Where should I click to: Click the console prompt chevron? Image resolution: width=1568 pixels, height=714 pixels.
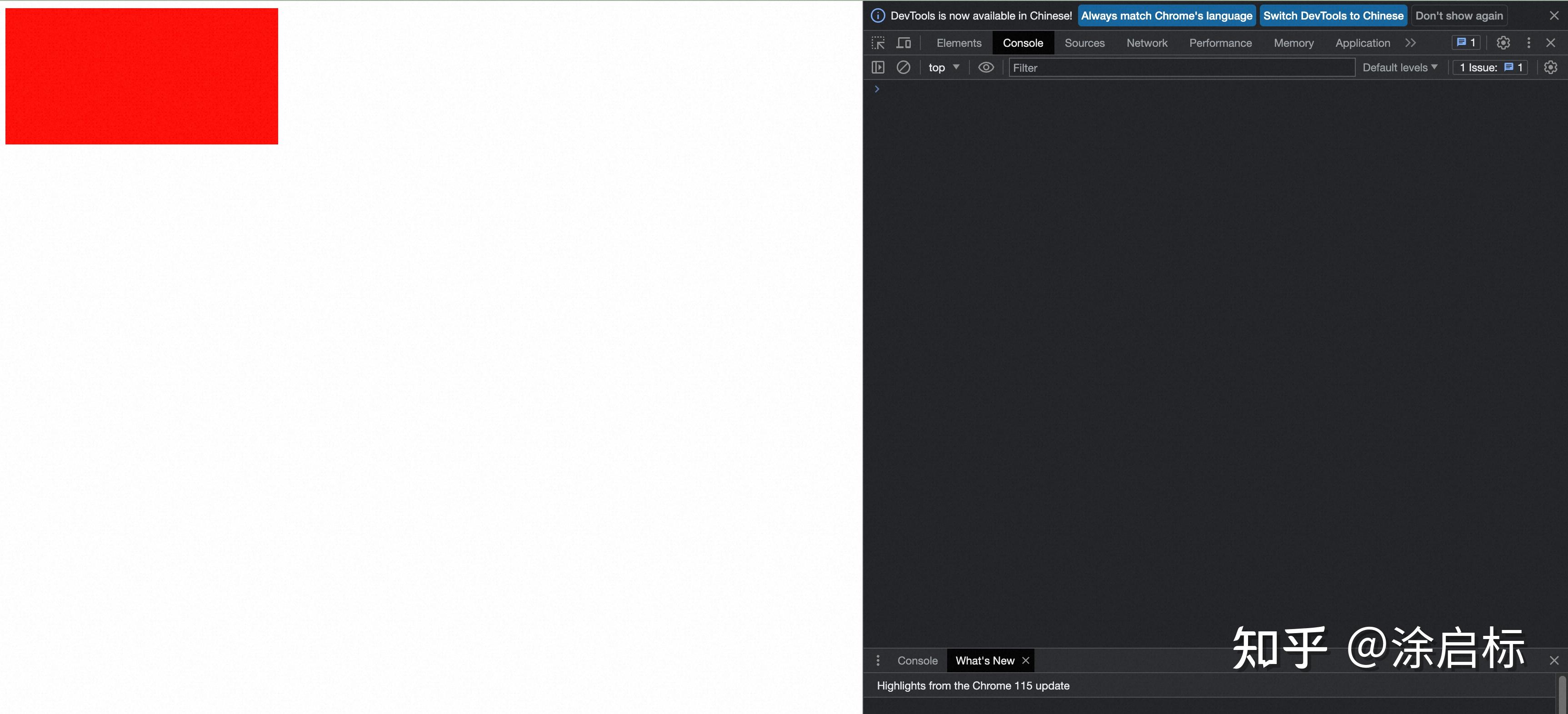(877, 89)
